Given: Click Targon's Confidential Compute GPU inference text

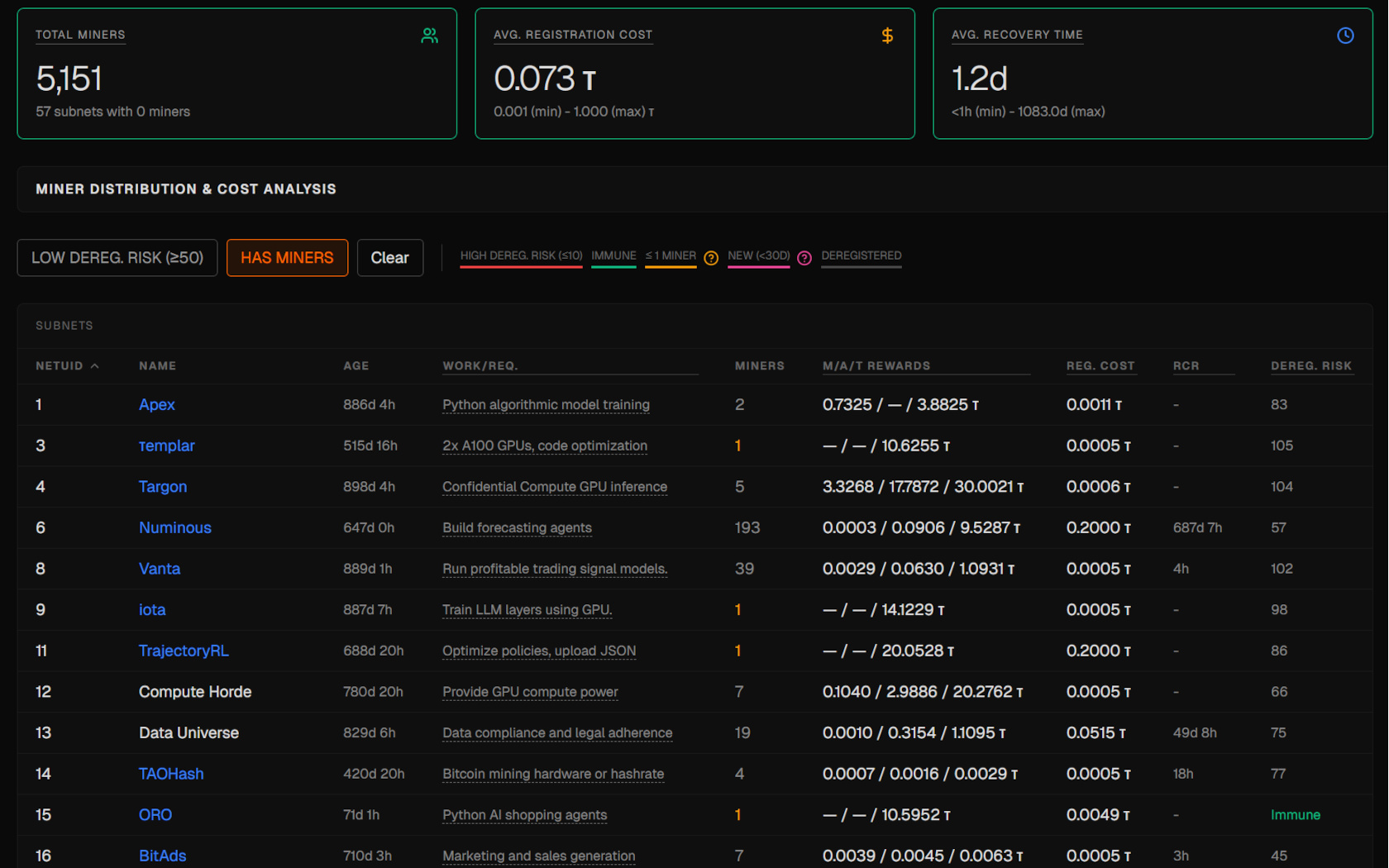Looking at the screenshot, I should (x=554, y=487).
